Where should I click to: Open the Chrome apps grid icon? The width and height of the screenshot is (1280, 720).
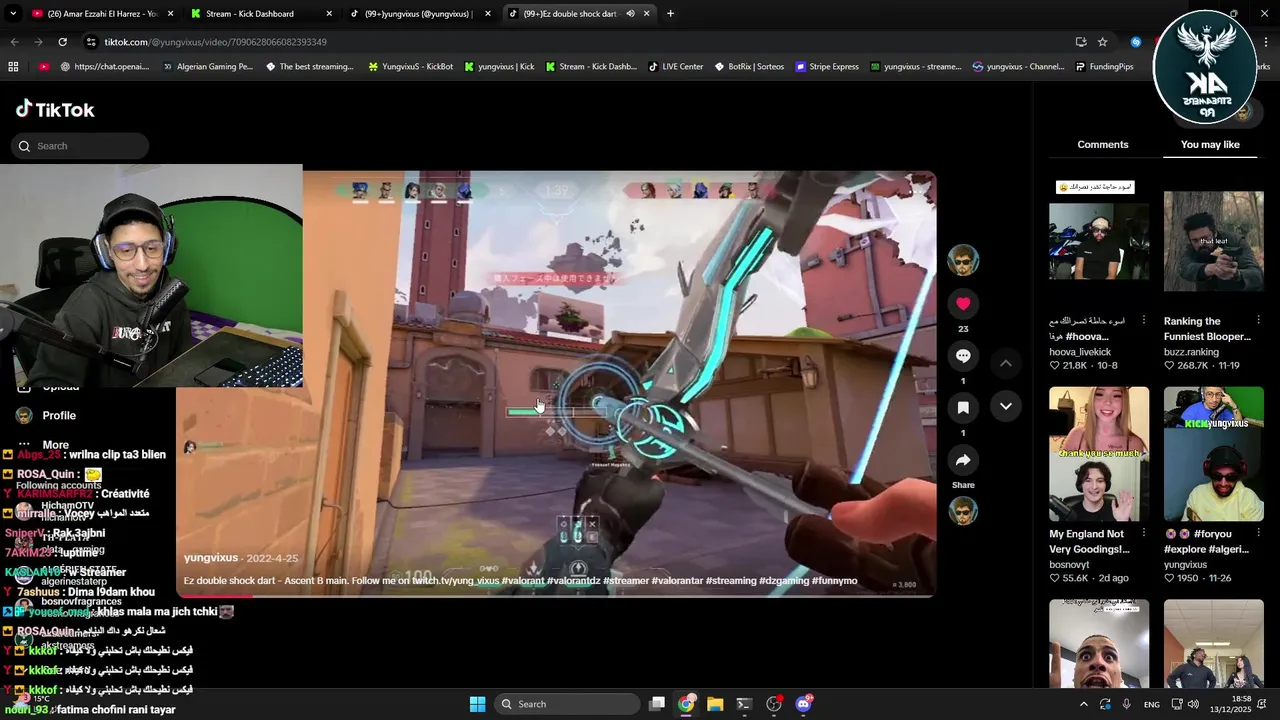pos(13,67)
